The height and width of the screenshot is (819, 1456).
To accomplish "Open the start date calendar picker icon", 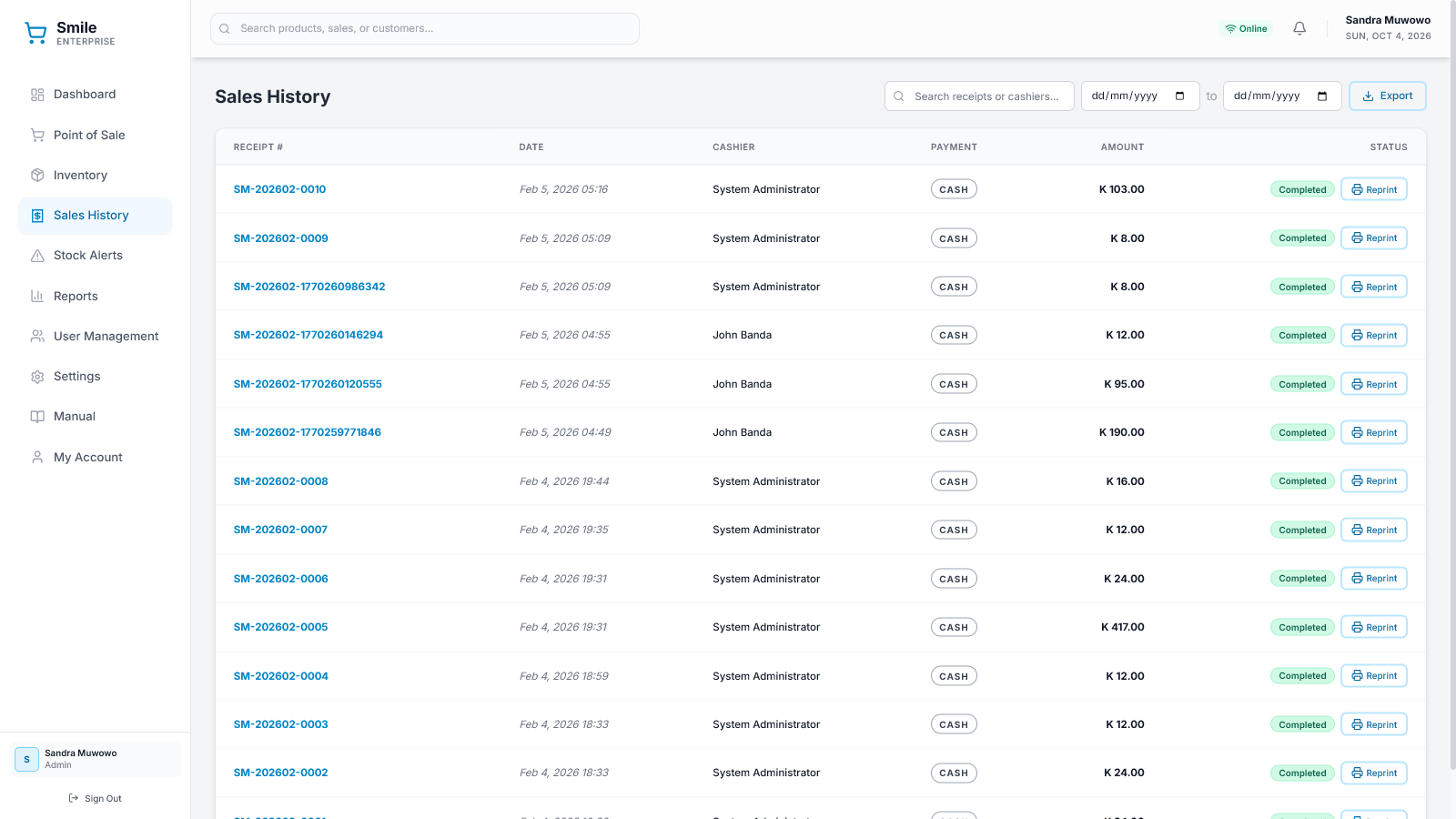I will click(1180, 96).
